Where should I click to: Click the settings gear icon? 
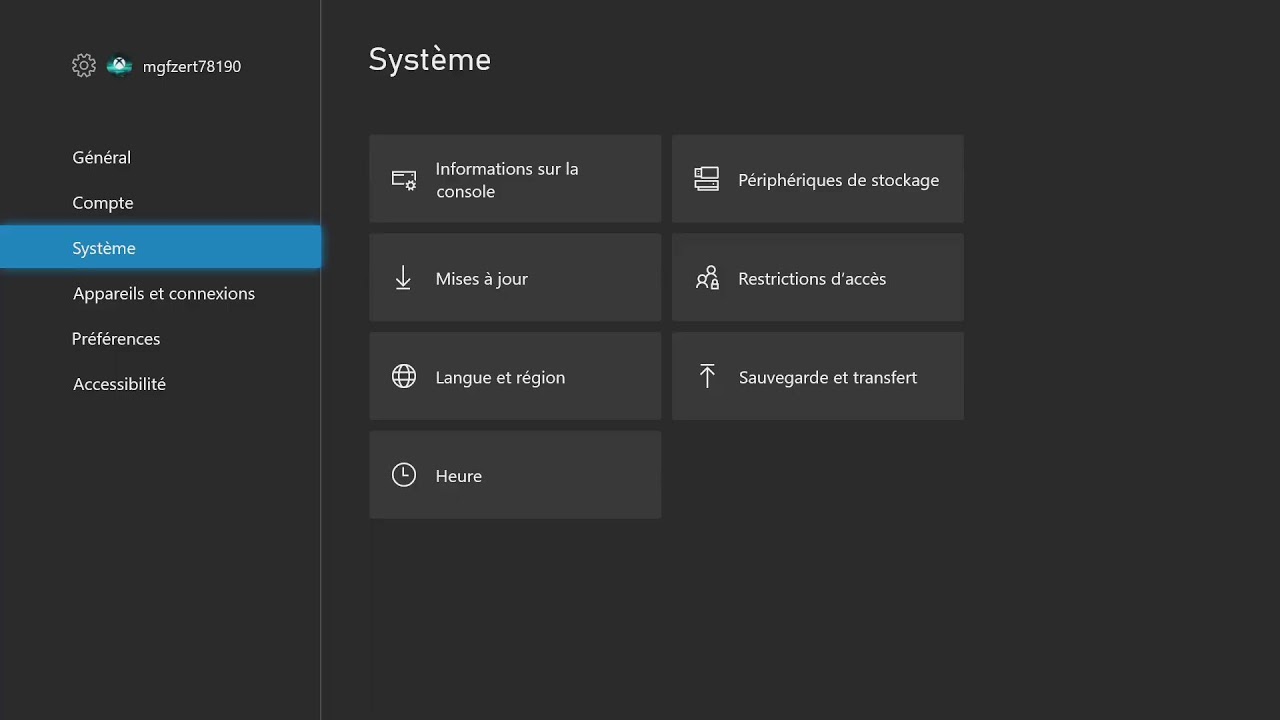(84, 66)
